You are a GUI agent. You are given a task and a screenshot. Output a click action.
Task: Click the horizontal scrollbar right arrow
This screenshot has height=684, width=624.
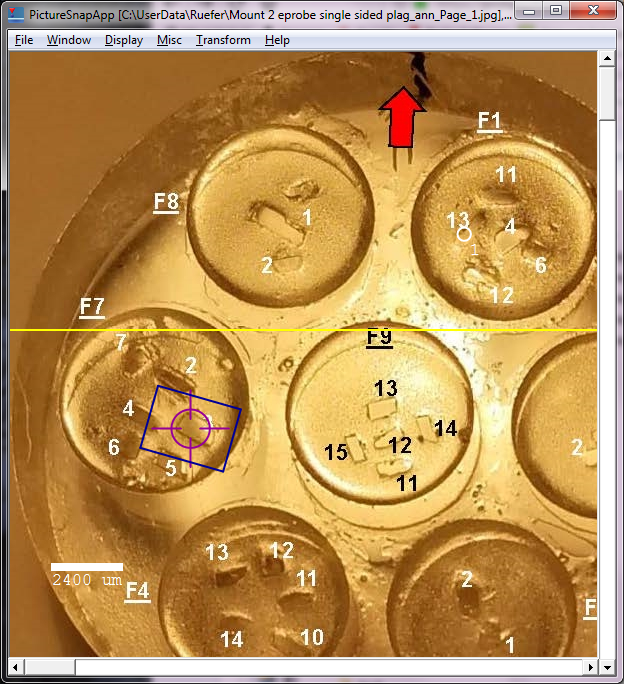589,666
